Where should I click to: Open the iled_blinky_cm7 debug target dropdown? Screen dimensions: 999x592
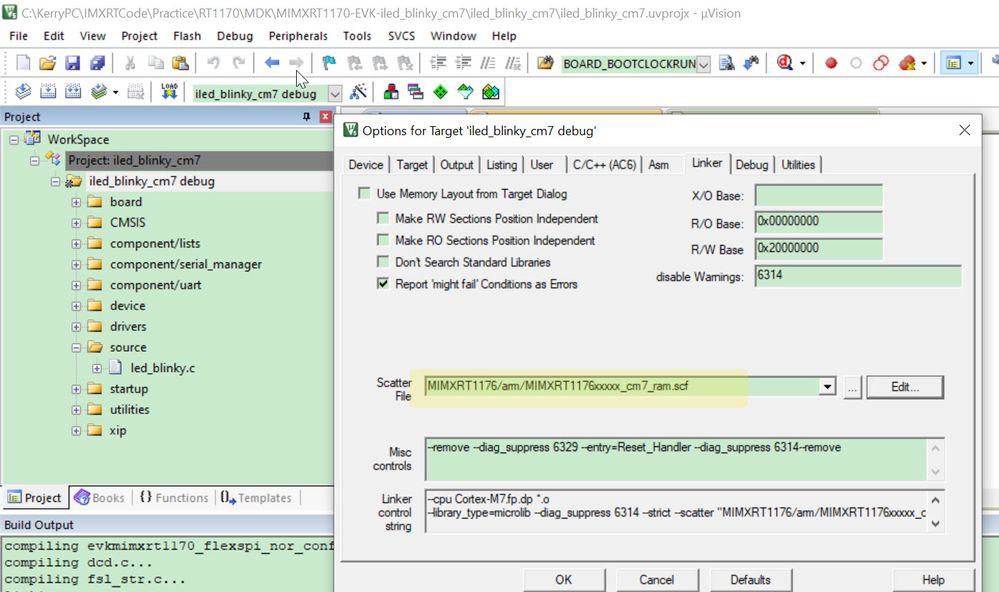click(334, 94)
